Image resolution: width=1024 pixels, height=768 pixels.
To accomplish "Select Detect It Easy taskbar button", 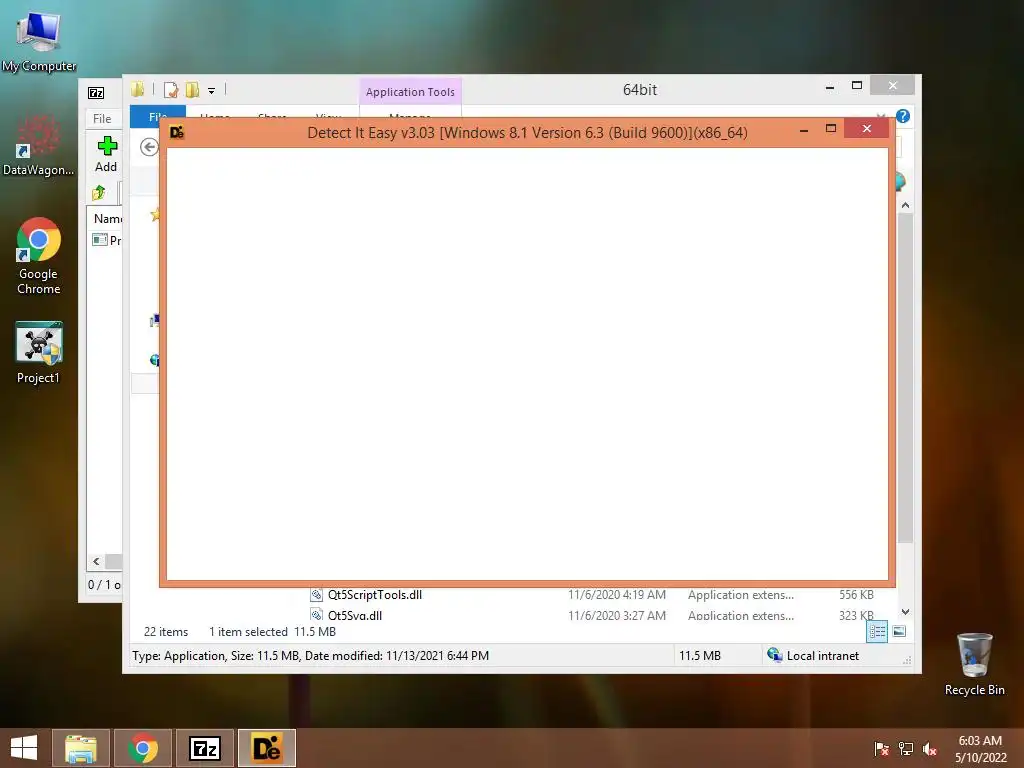I will [x=266, y=748].
